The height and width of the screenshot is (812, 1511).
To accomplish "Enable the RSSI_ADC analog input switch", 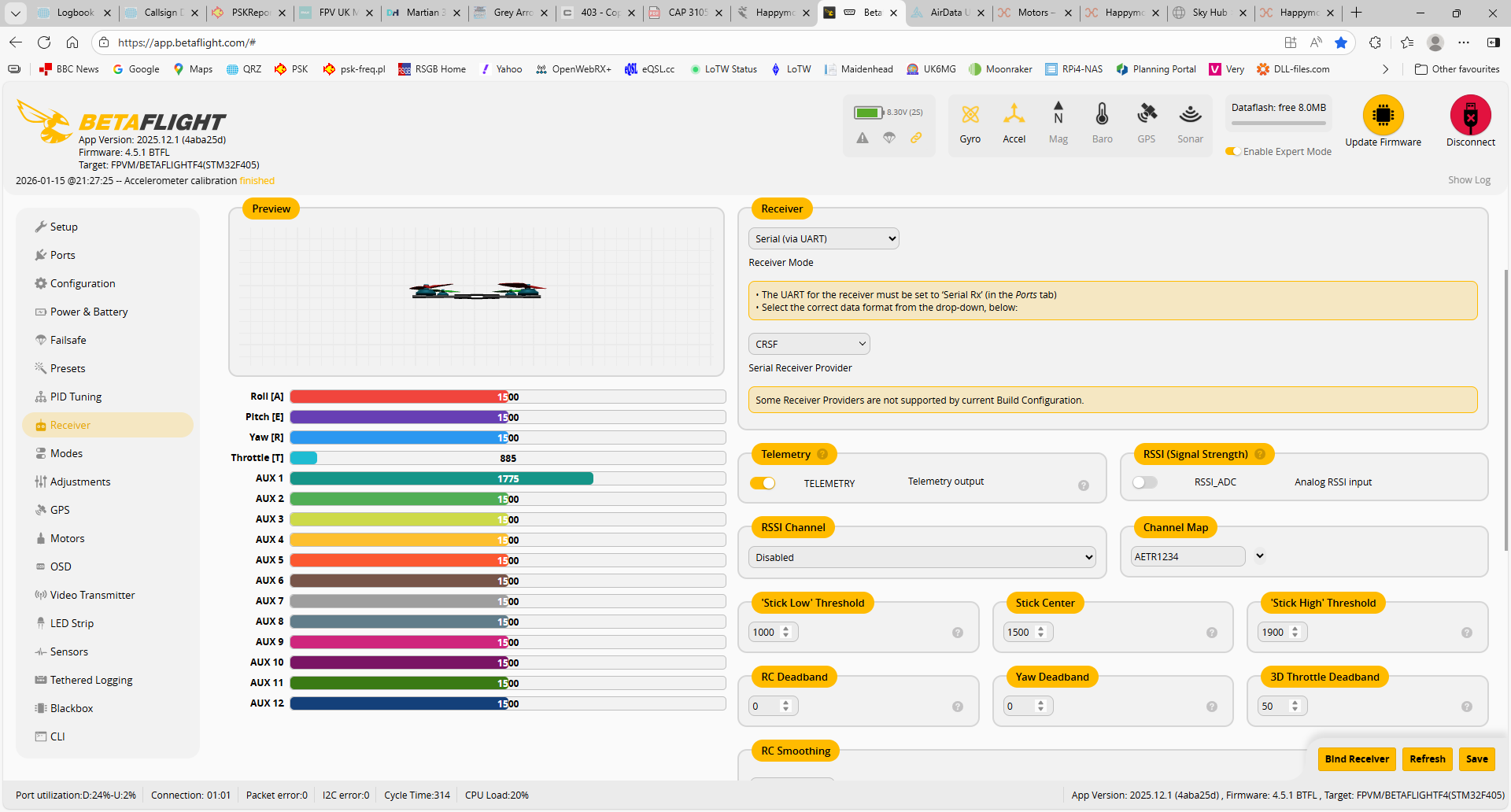I will 1144,482.
